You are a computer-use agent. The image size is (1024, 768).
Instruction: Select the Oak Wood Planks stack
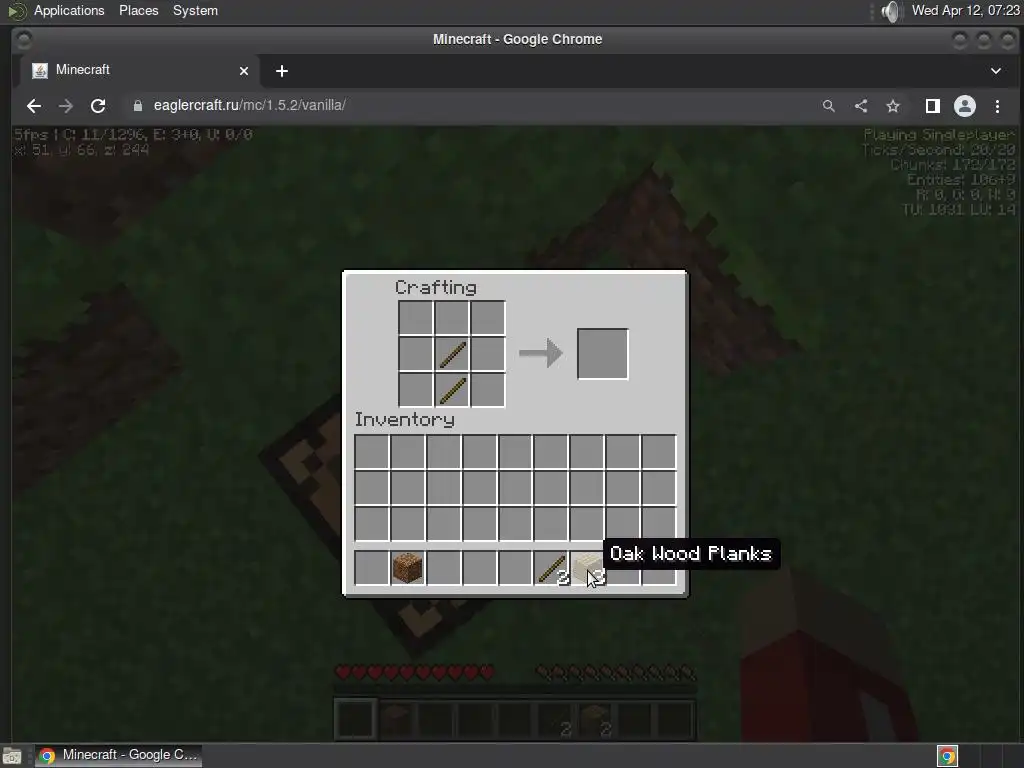[587, 567]
